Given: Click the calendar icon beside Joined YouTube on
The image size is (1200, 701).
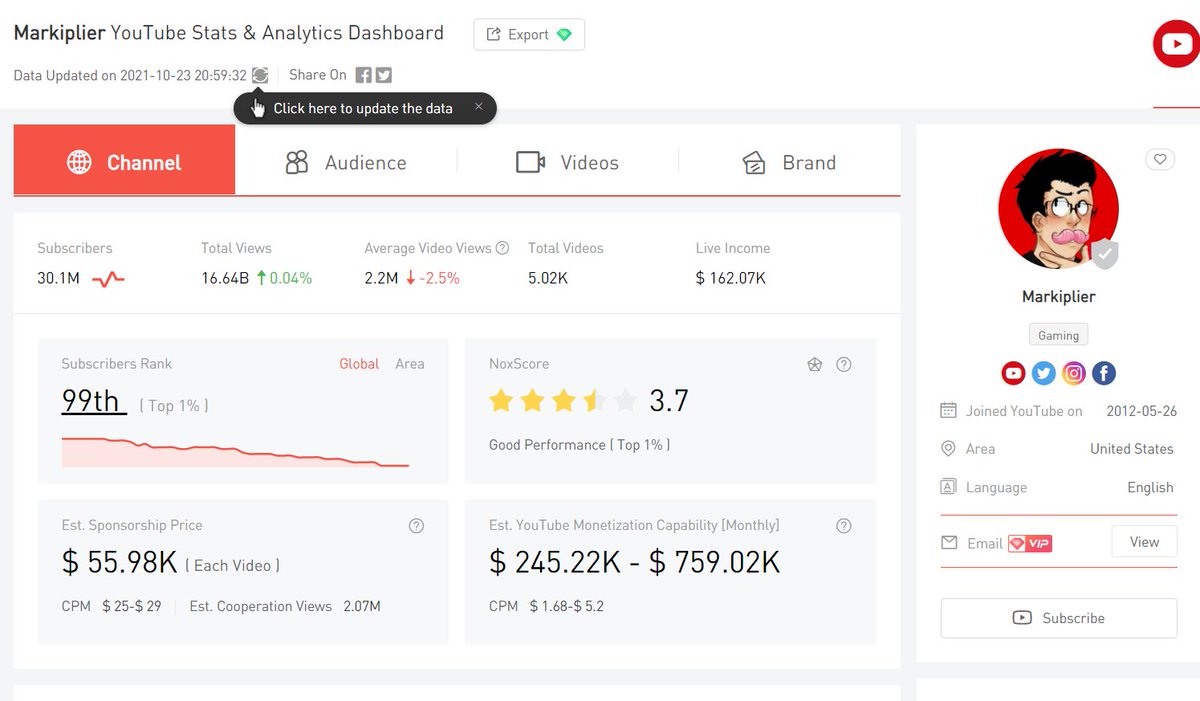Looking at the screenshot, I should [949, 410].
